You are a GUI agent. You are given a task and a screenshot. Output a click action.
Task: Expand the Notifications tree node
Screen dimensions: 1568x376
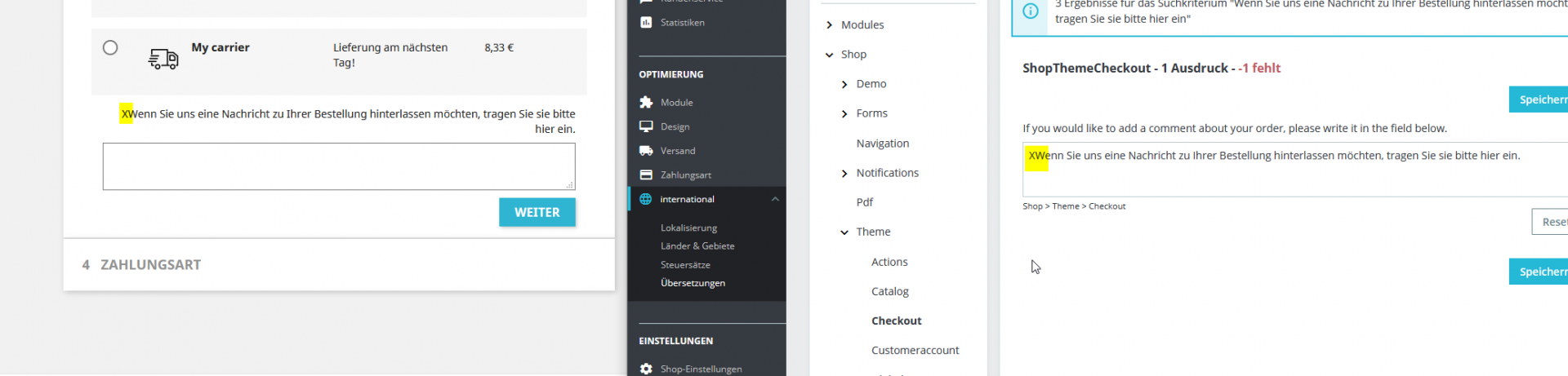click(844, 173)
